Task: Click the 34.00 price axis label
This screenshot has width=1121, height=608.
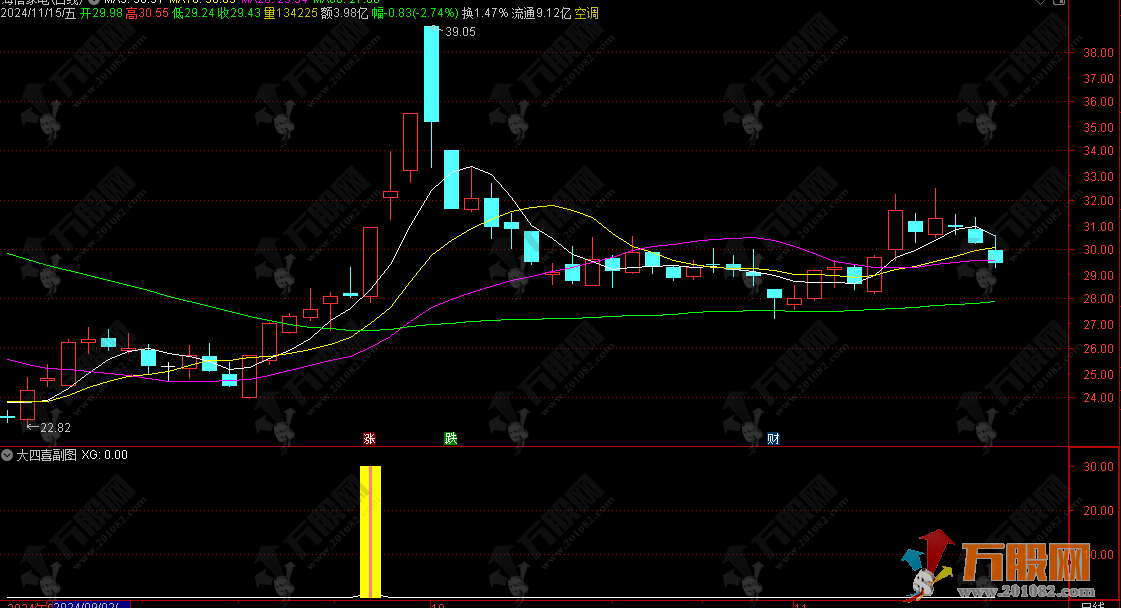Action: point(1099,151)
